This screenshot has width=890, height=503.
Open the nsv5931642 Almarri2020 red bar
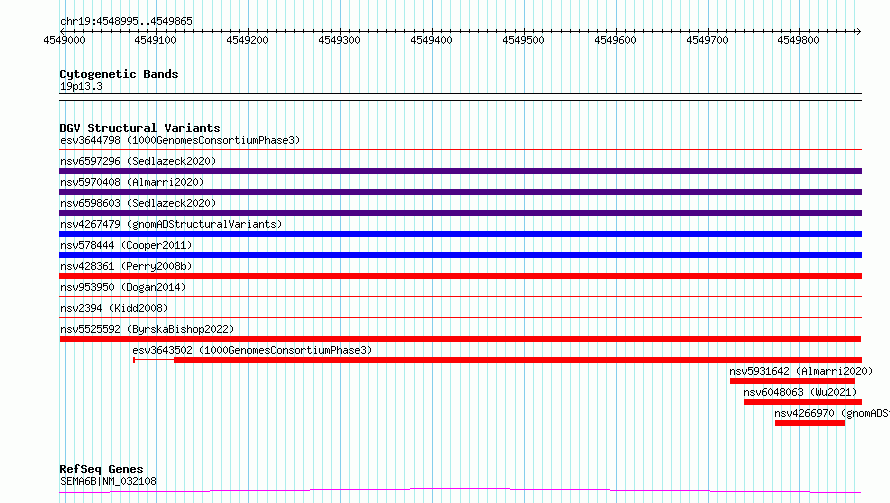(792, 381)
